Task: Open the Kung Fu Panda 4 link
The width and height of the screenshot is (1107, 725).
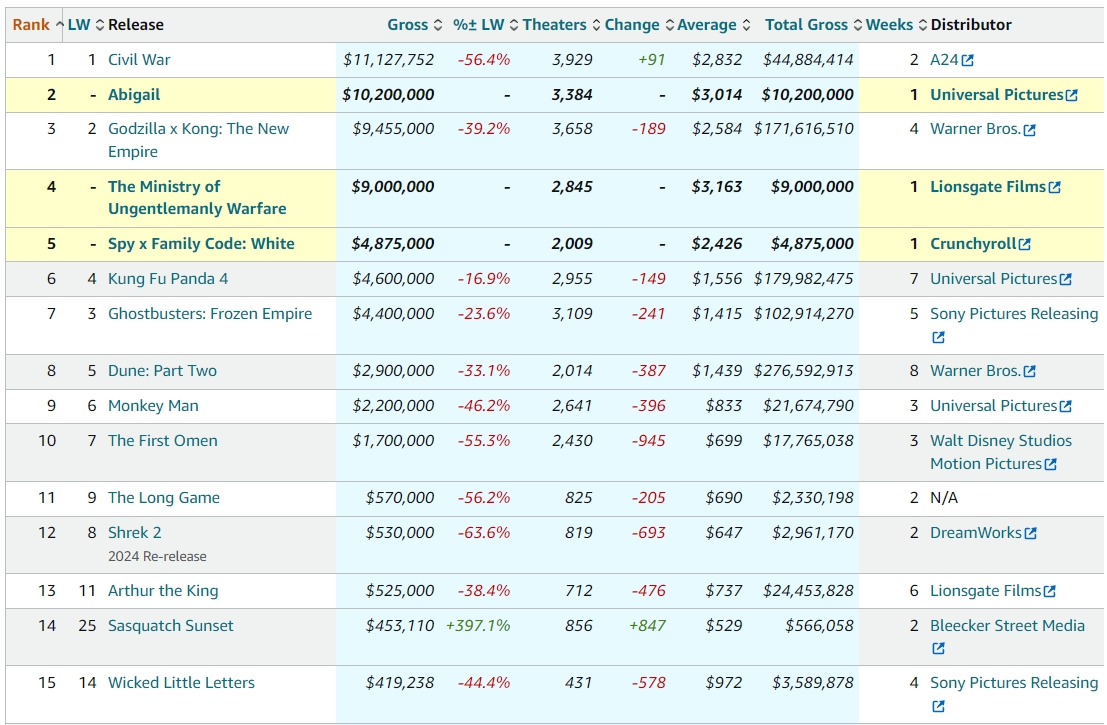Action: pyautogui.click(x=168, y=279)
